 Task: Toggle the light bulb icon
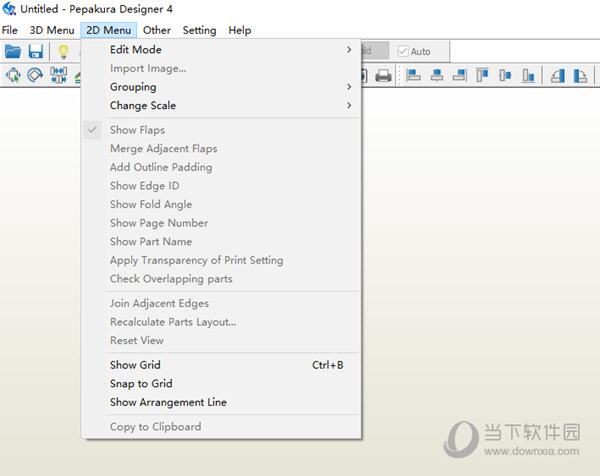click(63, 52)
